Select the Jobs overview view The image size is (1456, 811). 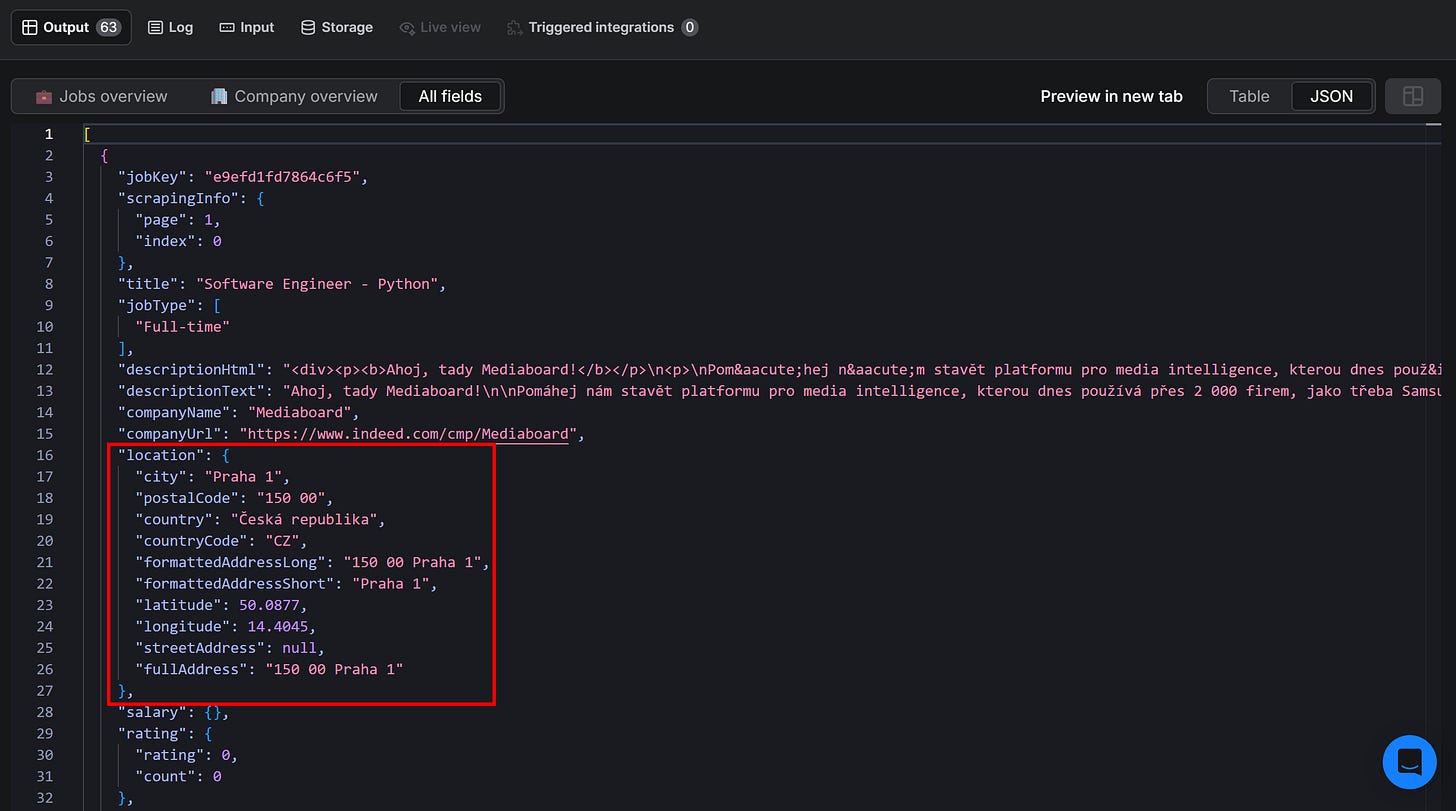102,96
